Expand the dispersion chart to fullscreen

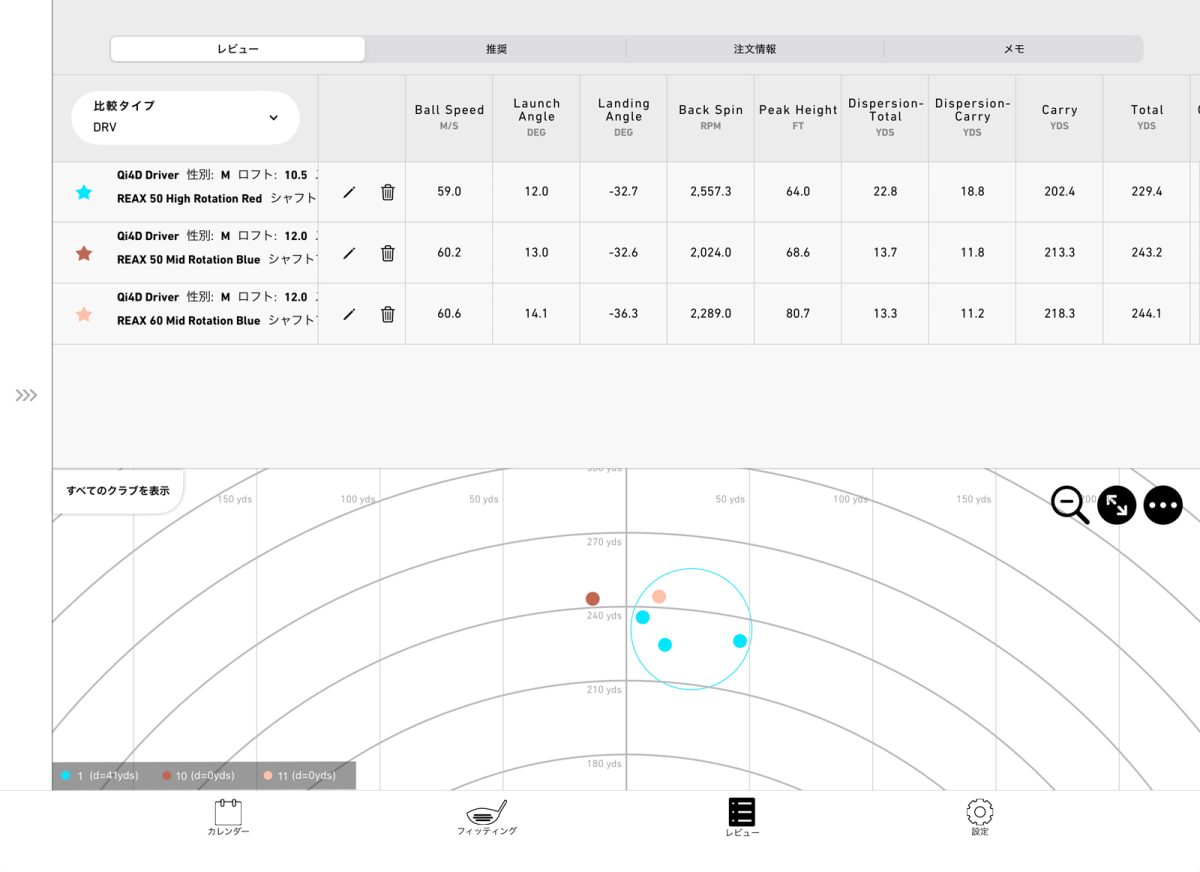1117,505
